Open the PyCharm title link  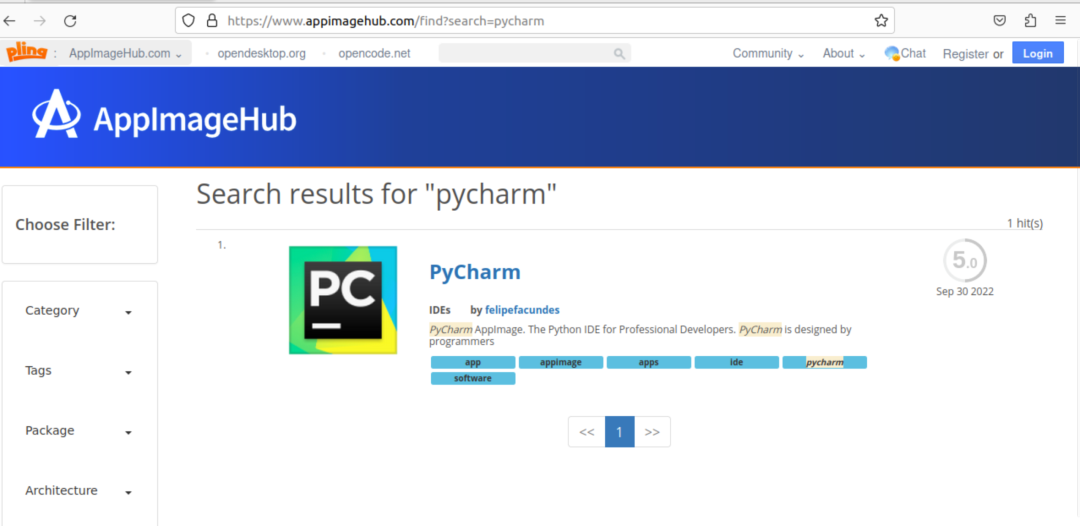(x=475, y=272)
